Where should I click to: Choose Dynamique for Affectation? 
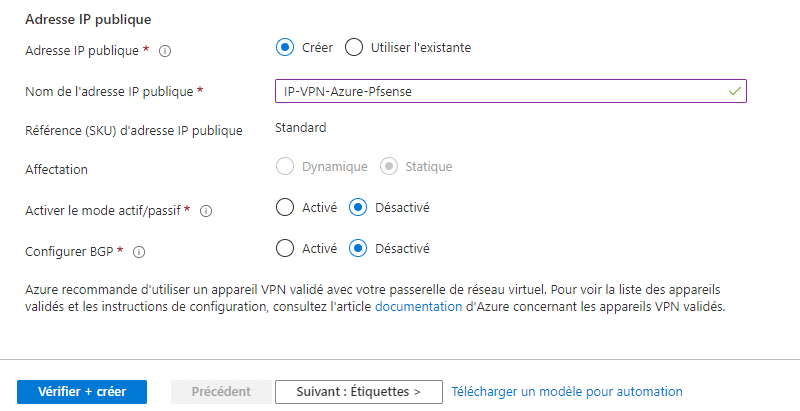[285, 167]
